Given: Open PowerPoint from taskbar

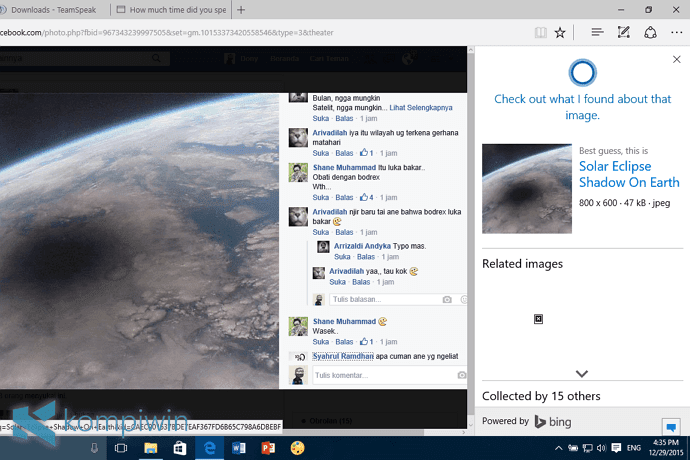Looking at the screenshot, I should pyautogui.click(x=268, y=448).
